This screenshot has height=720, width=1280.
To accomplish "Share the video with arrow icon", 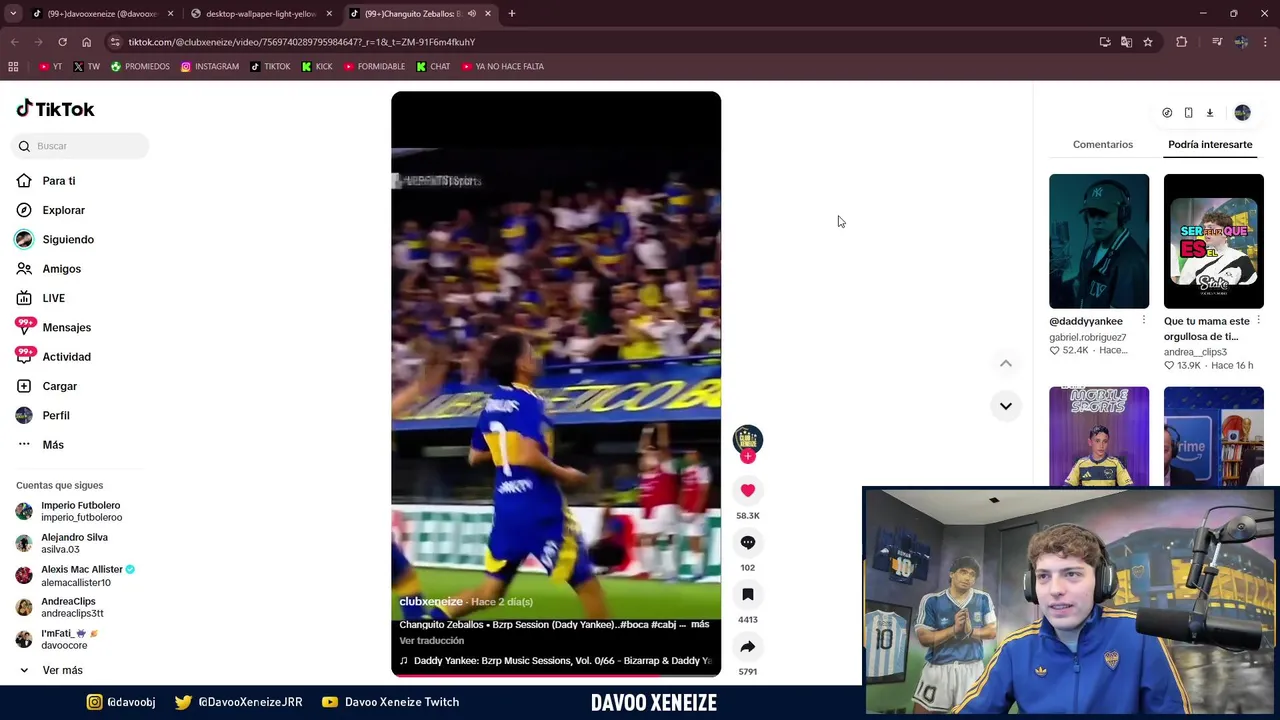I will coord(748,646).
